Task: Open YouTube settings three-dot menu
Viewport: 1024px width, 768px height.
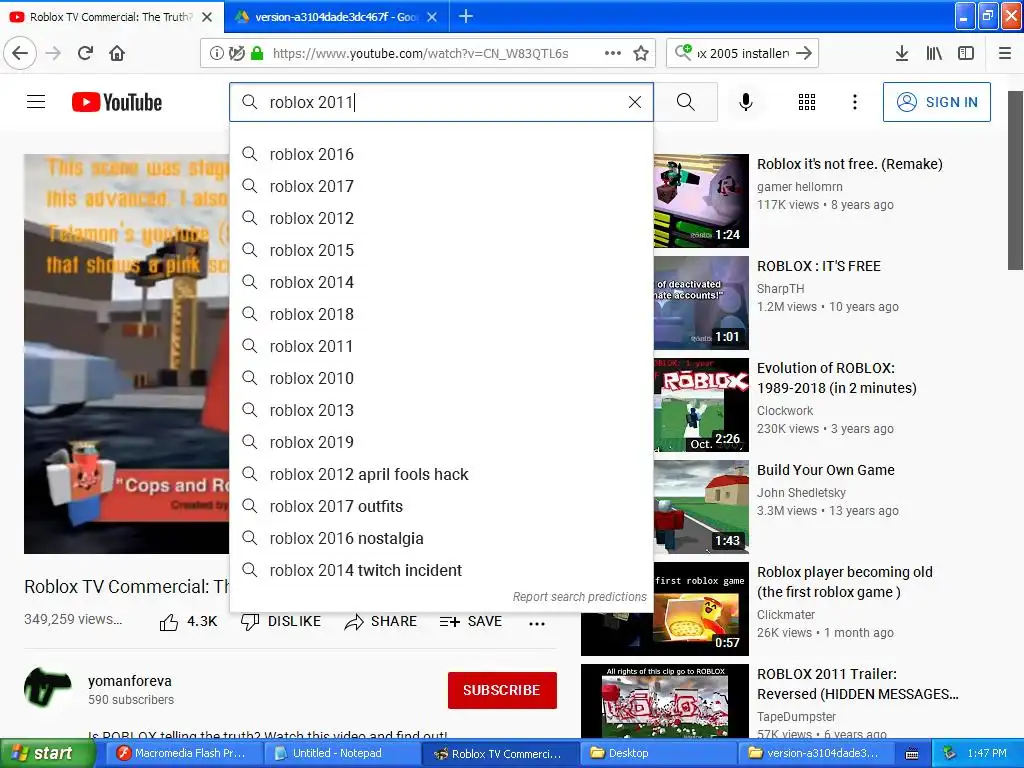Action: pos(855,102)
